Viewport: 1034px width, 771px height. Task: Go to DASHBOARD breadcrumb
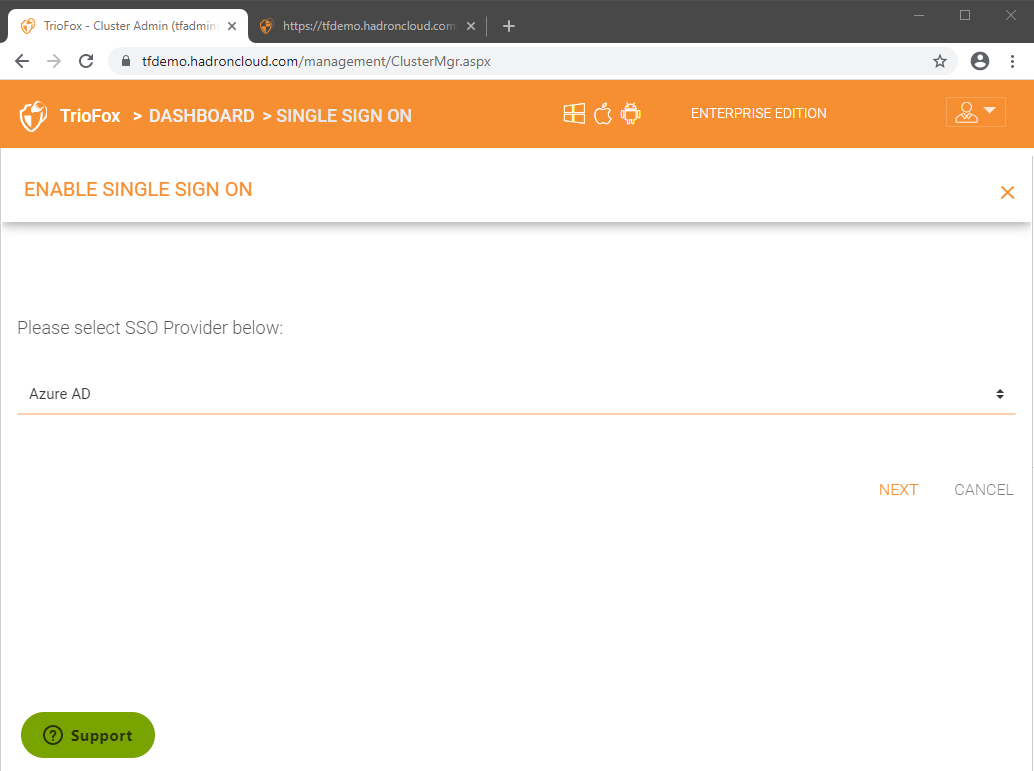[201, 115]
